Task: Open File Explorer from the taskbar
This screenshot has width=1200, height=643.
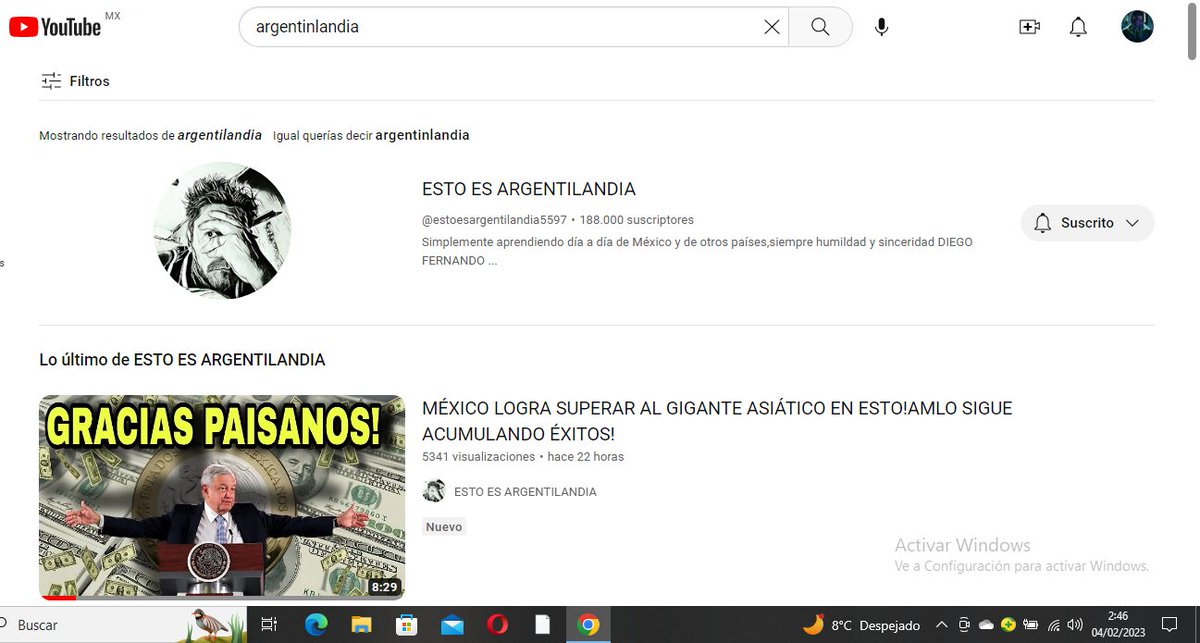Action: (x=361, y=625)
